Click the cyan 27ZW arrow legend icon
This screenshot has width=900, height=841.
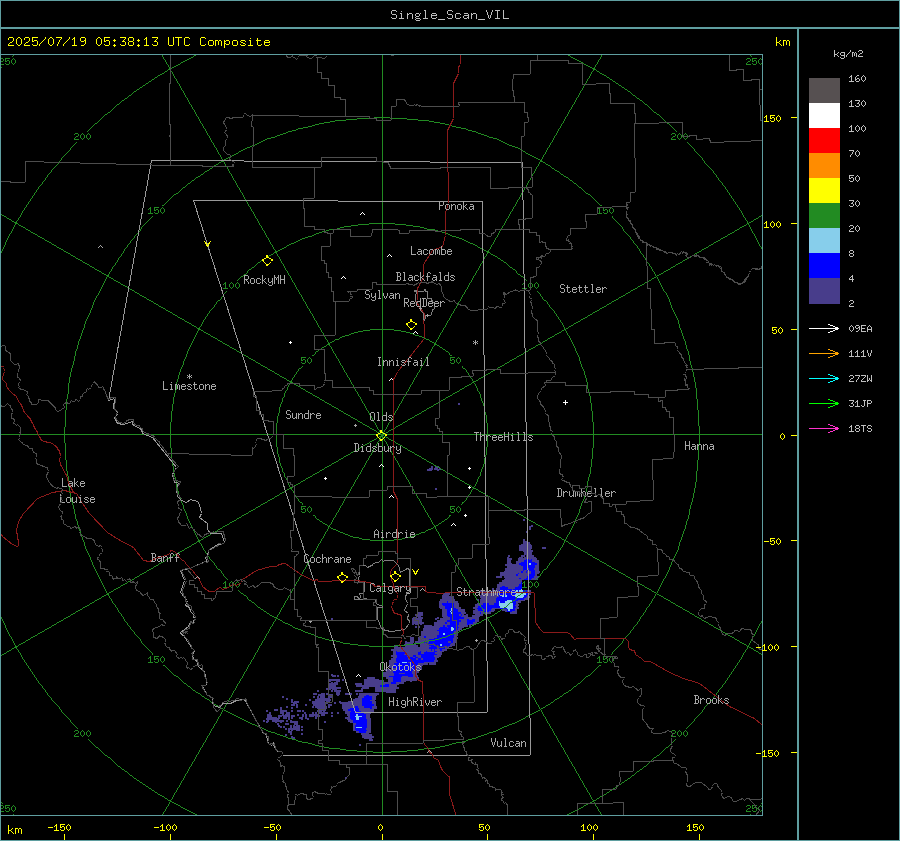click(824, 378)
